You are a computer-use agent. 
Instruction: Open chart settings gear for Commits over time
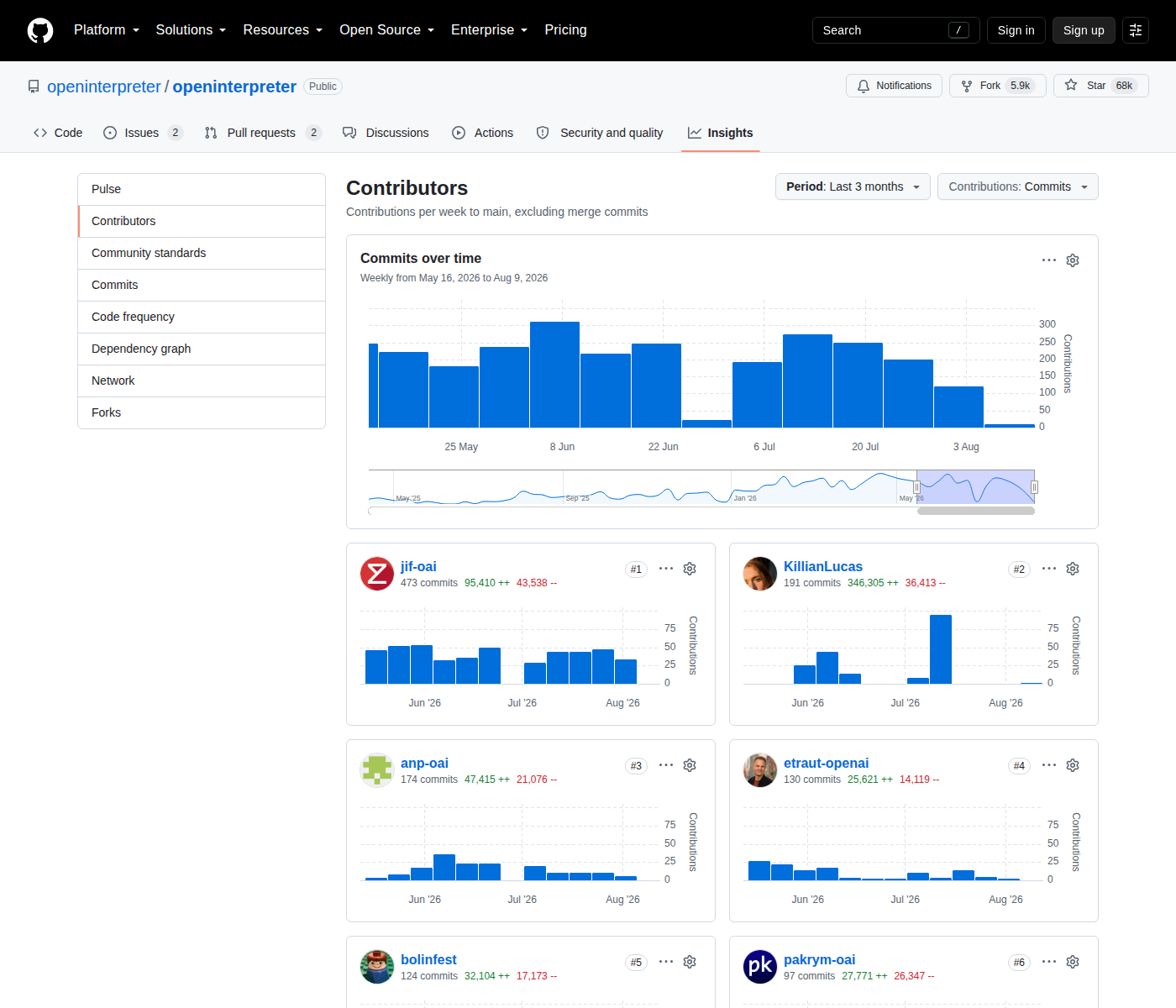tap(1073, 260)
